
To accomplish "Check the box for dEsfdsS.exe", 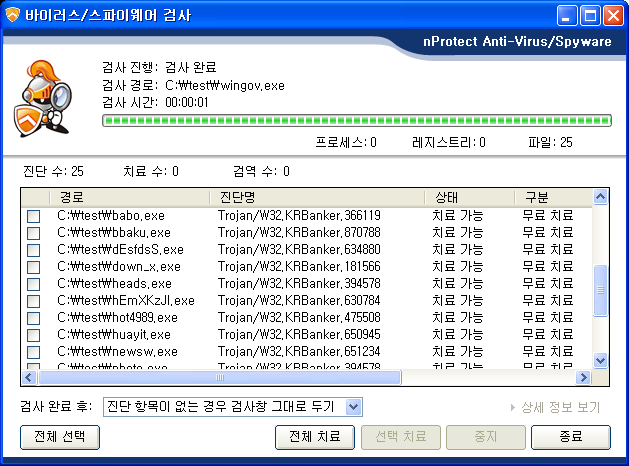I will point(34,250).
